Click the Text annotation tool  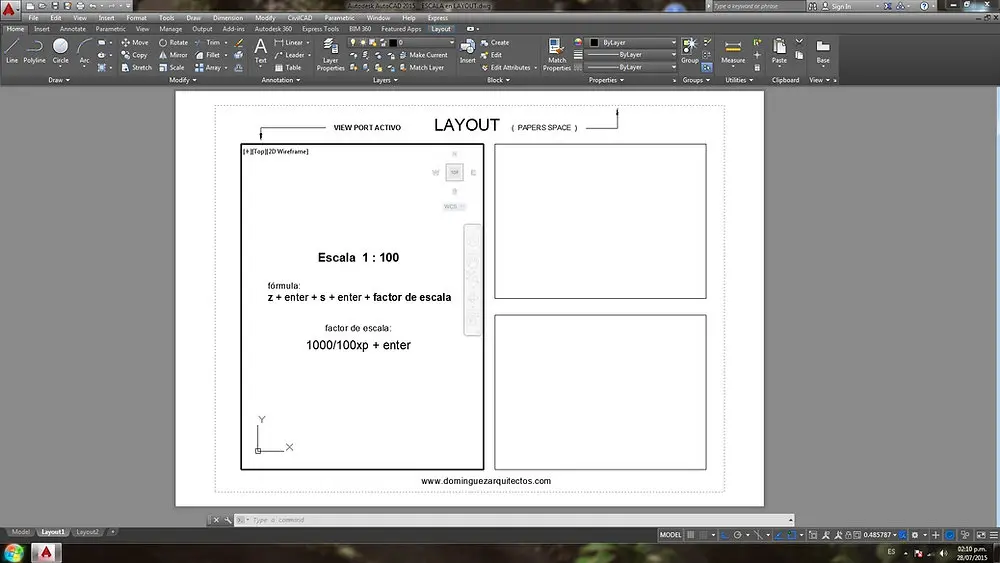pyautogui.click(x=260, y=50)
